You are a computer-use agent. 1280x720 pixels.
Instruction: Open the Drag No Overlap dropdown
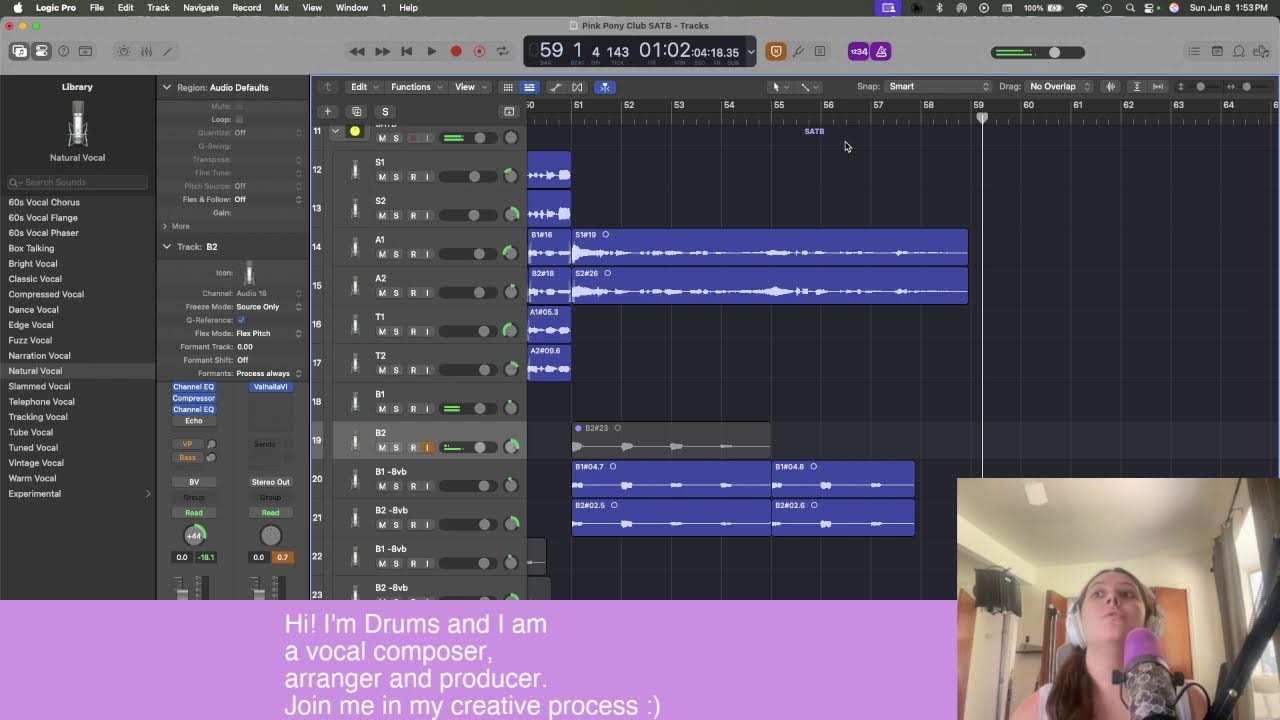(x=1060, y=87)
